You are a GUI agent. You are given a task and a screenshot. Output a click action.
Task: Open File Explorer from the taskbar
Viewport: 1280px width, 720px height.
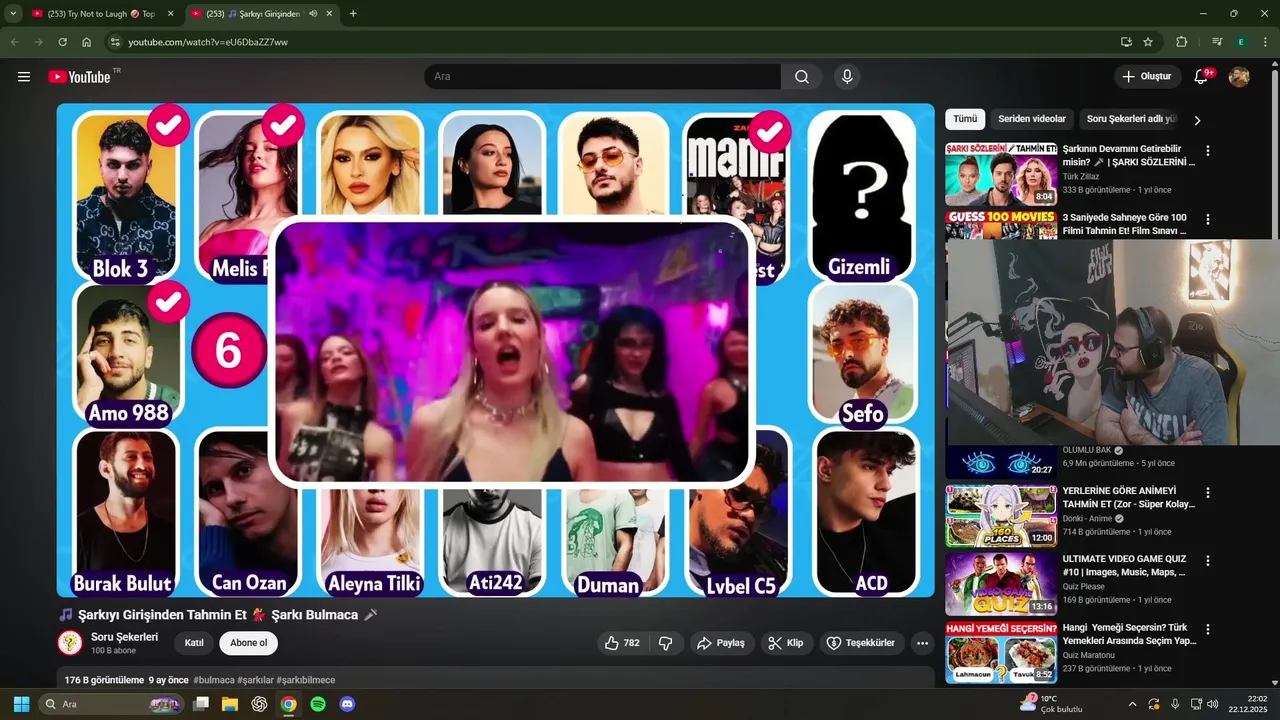[230, 704]
